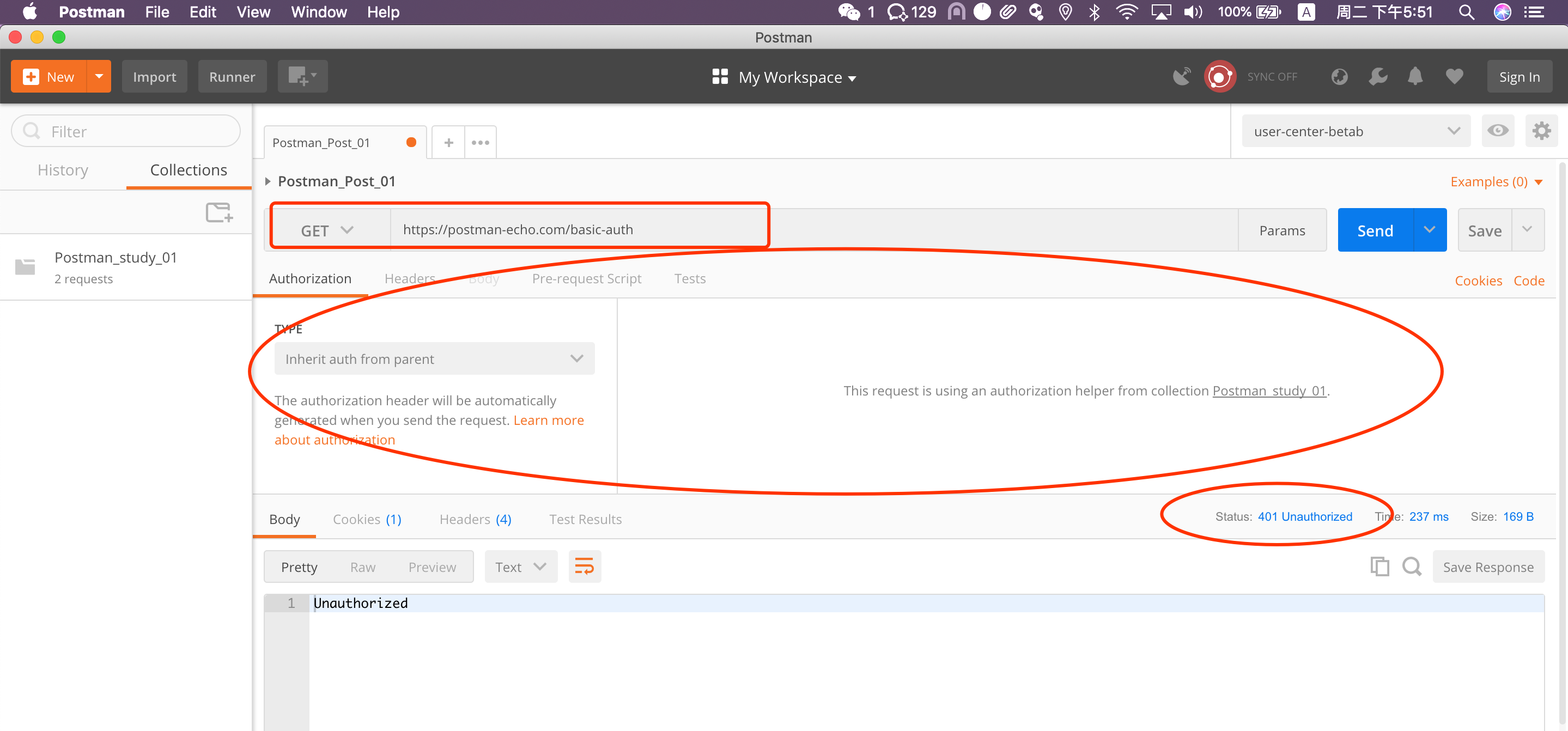Switch to the History tab
This screenshot has height=731, width=1568.
tap(63, 170)
